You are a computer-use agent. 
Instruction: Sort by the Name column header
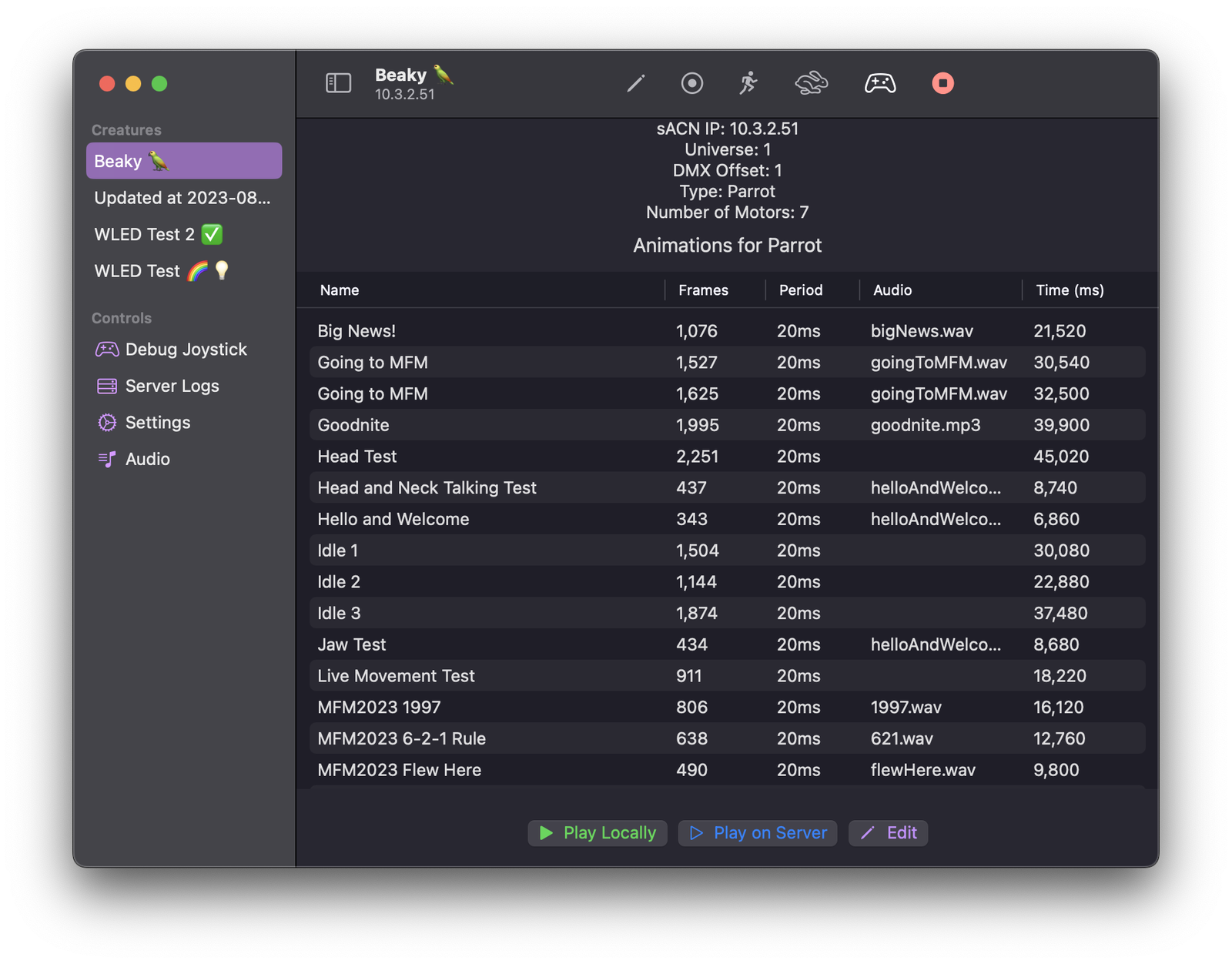point(340,290)
